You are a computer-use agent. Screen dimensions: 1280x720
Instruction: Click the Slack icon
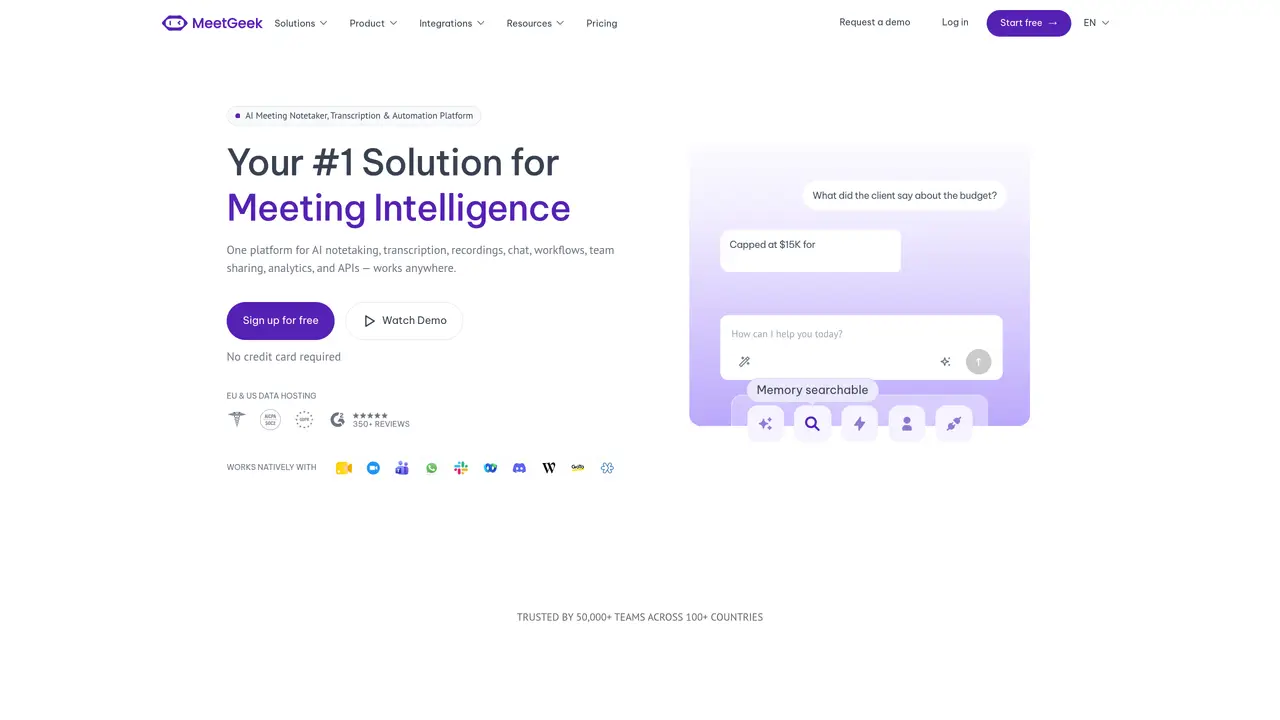point(461,468)
